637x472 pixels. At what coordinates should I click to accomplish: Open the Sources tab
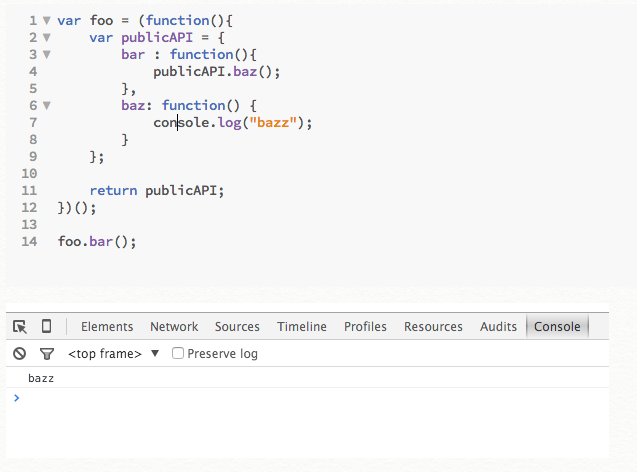coord(237,327)
